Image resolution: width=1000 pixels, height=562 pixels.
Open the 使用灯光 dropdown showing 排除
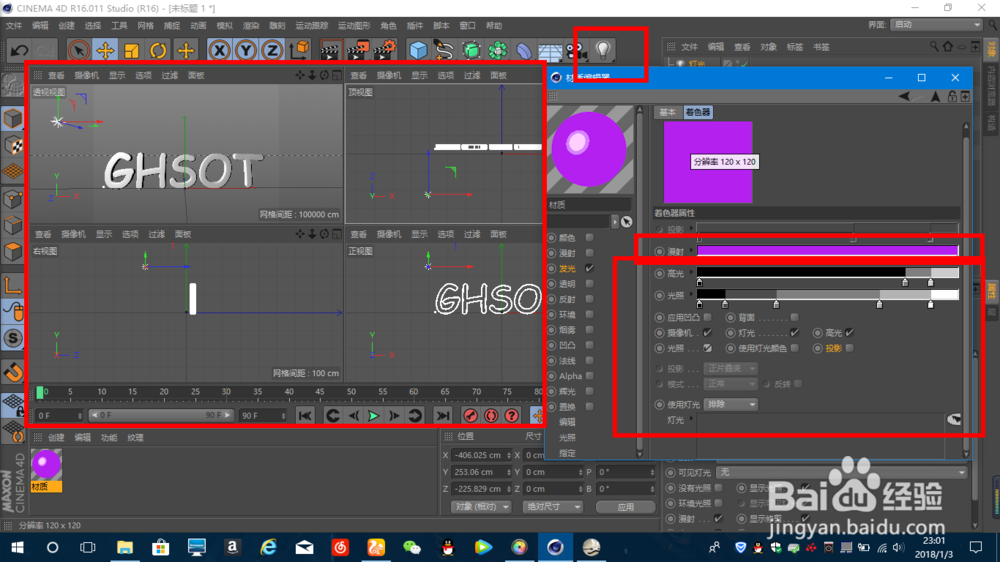coord(731,404)
